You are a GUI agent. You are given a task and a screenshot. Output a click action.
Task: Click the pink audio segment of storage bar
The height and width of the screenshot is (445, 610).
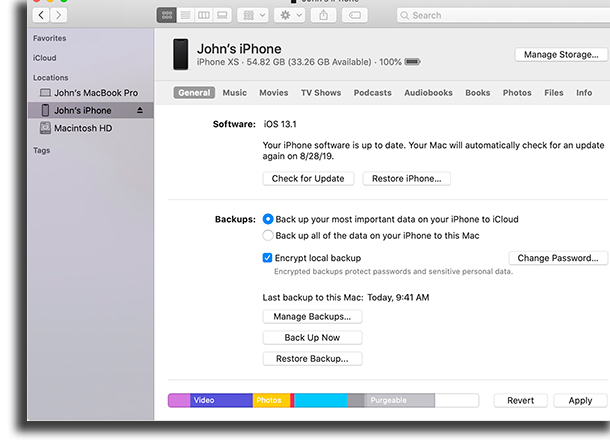[179, 400]
